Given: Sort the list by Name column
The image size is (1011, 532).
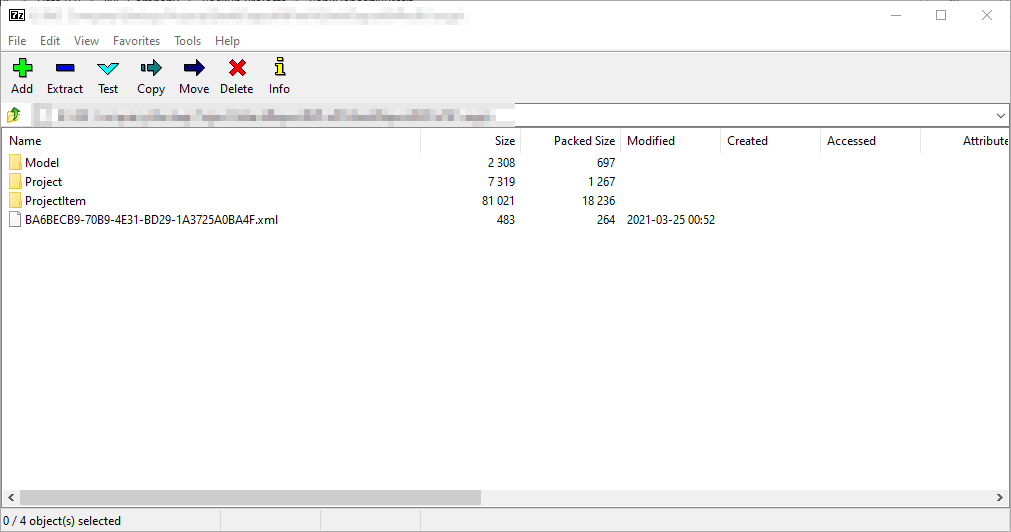Looking at the screenshot, I should [26, 141].
